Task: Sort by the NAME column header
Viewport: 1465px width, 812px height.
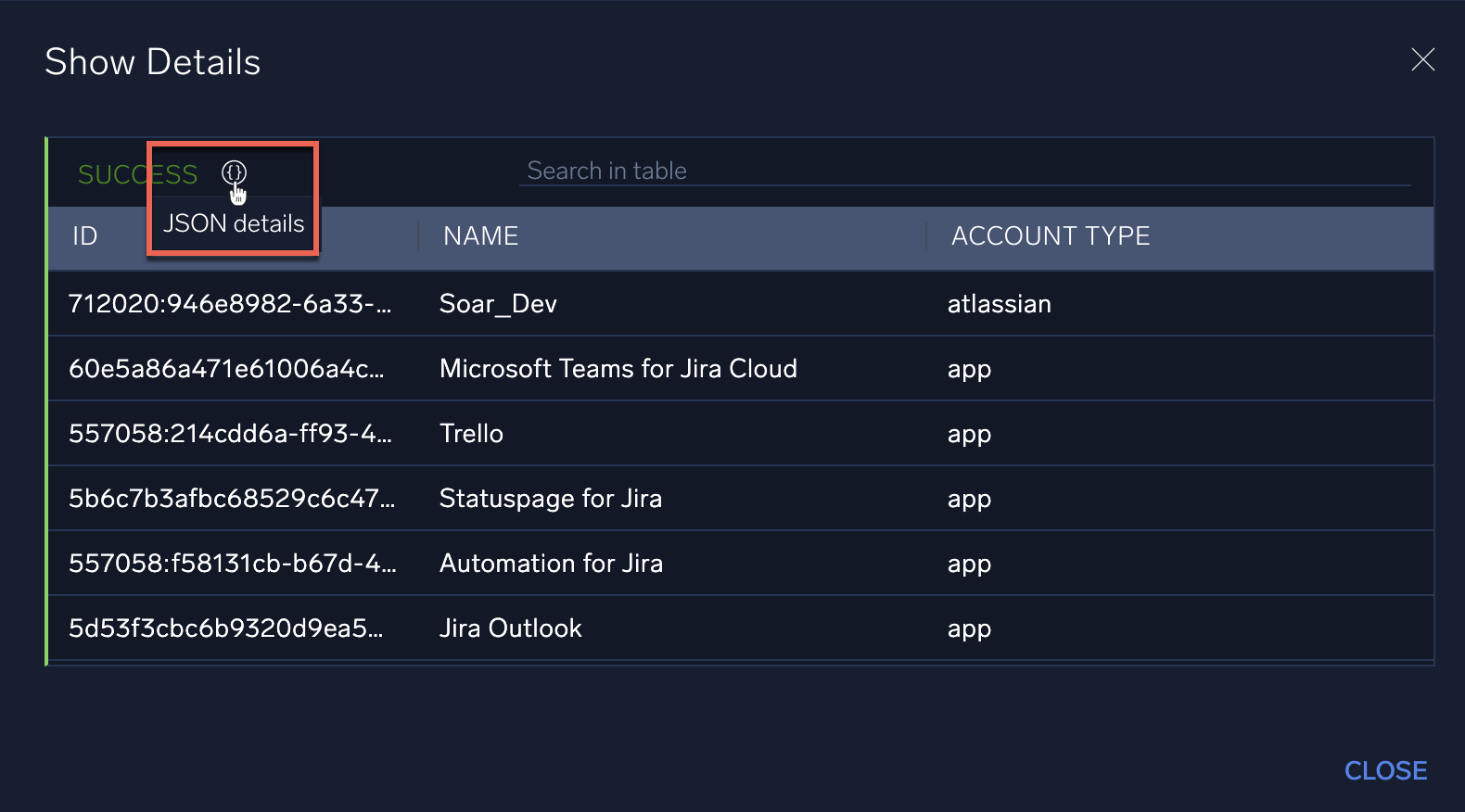Action: pyautogui.click(x=480, y=236)
